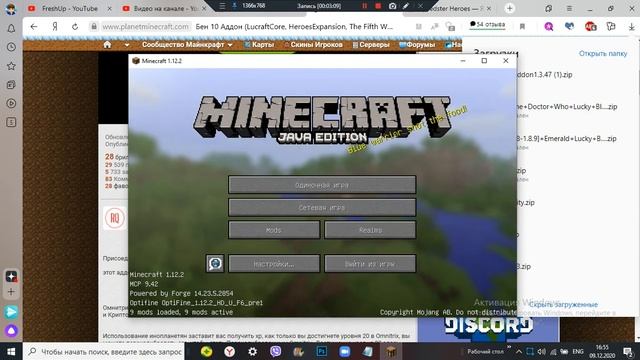Click the padlock site security icon

click(x=94, y=27)
